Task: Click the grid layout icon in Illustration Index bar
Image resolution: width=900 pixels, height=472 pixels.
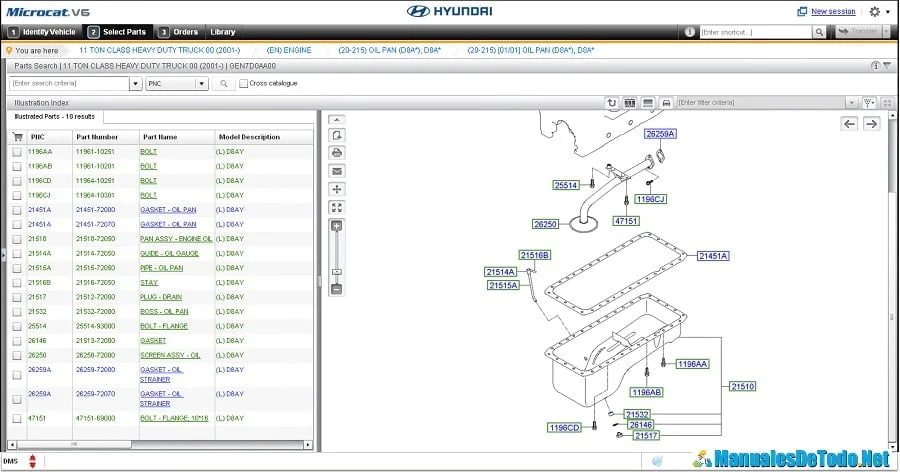Action: (887, 103)
